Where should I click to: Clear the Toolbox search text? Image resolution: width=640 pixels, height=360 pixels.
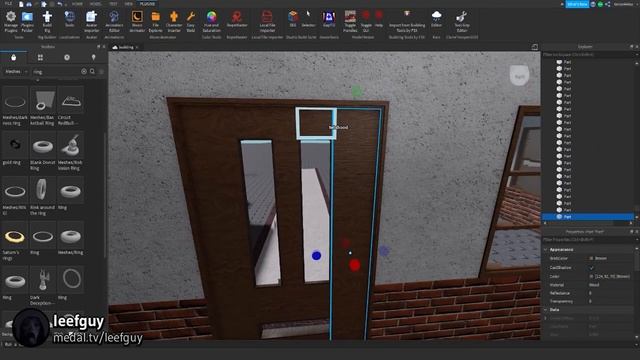(84, 71)
